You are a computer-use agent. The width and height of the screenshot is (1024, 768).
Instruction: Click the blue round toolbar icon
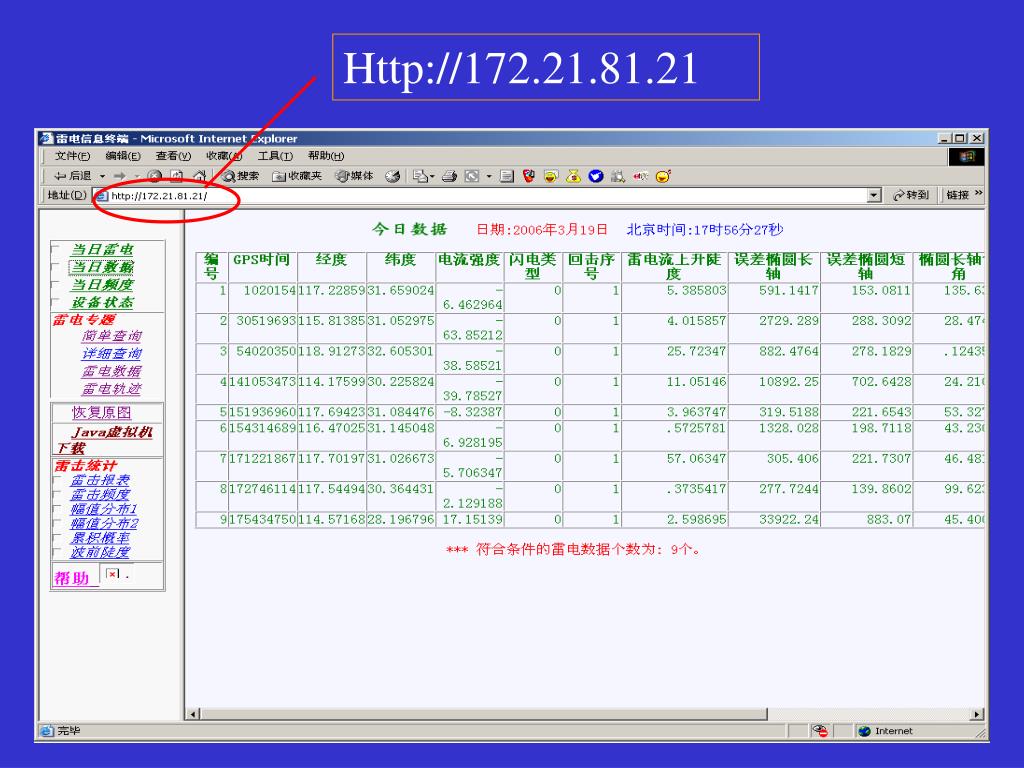pos(596,176)
